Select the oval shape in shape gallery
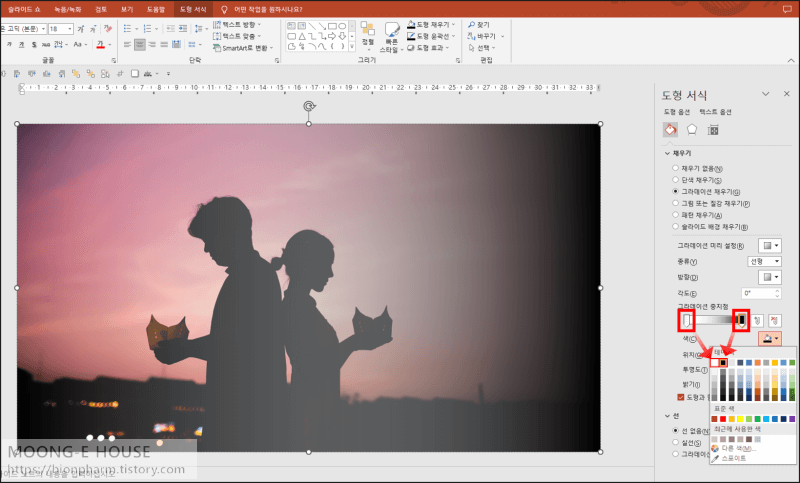The image size is (800, 483). pos(342,26)
